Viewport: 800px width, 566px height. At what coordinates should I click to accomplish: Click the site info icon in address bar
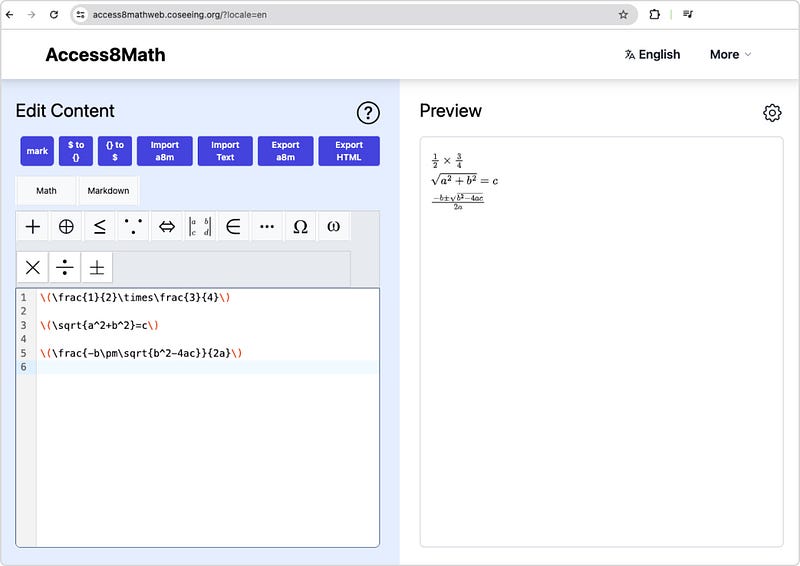[x=80, y=15]
